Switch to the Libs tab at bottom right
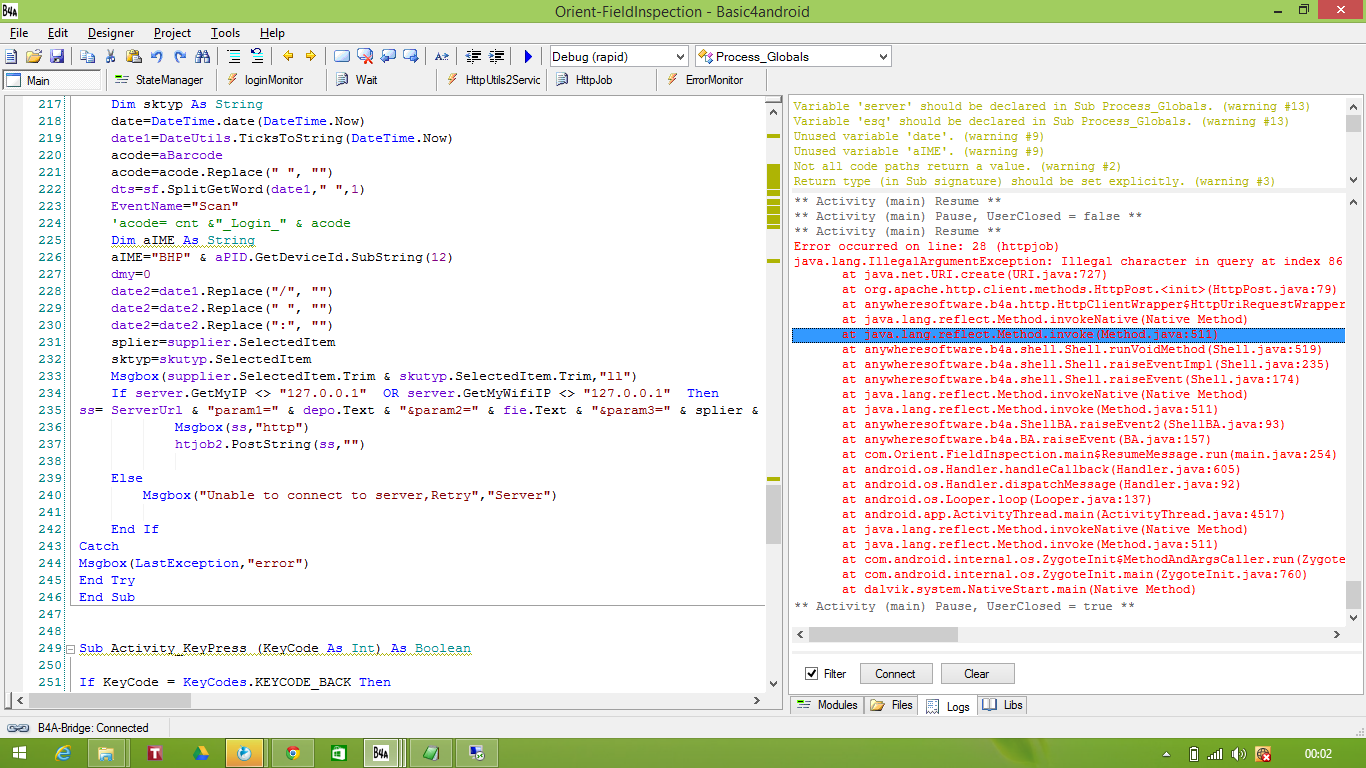The height and width of the screenshot is (768, 1366). click(1001, 705)
